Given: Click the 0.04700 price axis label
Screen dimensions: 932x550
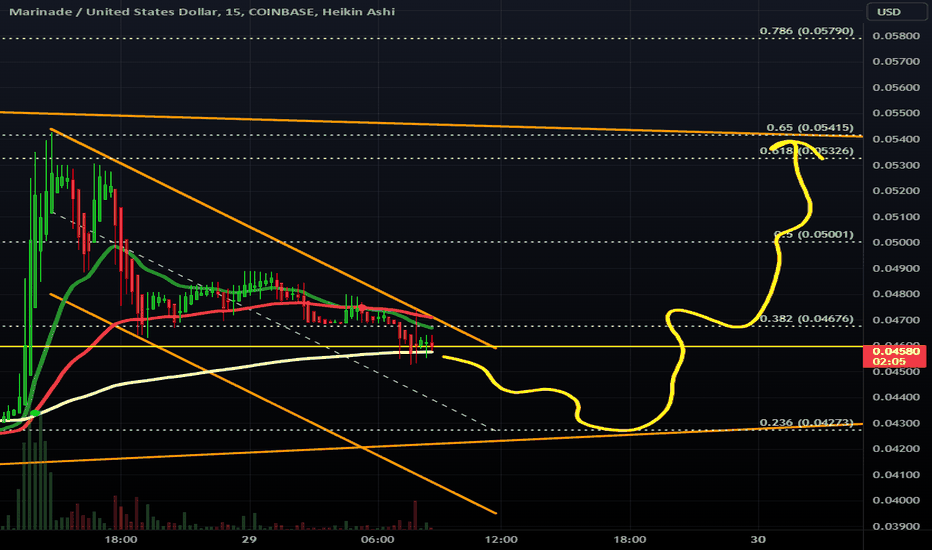Looking at the screenshot, I should pyautogui.click(x=896, y=320).
